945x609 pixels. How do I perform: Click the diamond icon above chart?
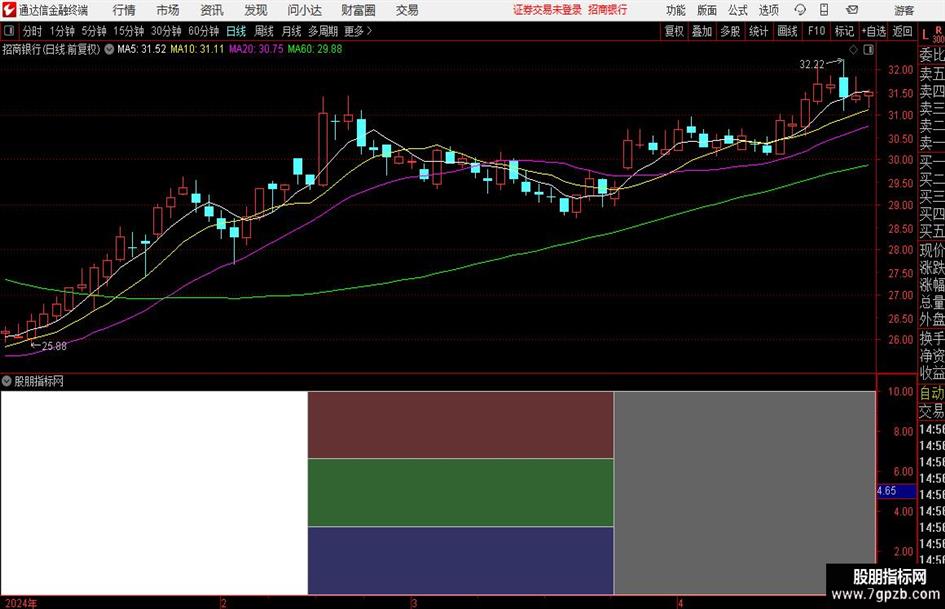(x=853, y=50)
